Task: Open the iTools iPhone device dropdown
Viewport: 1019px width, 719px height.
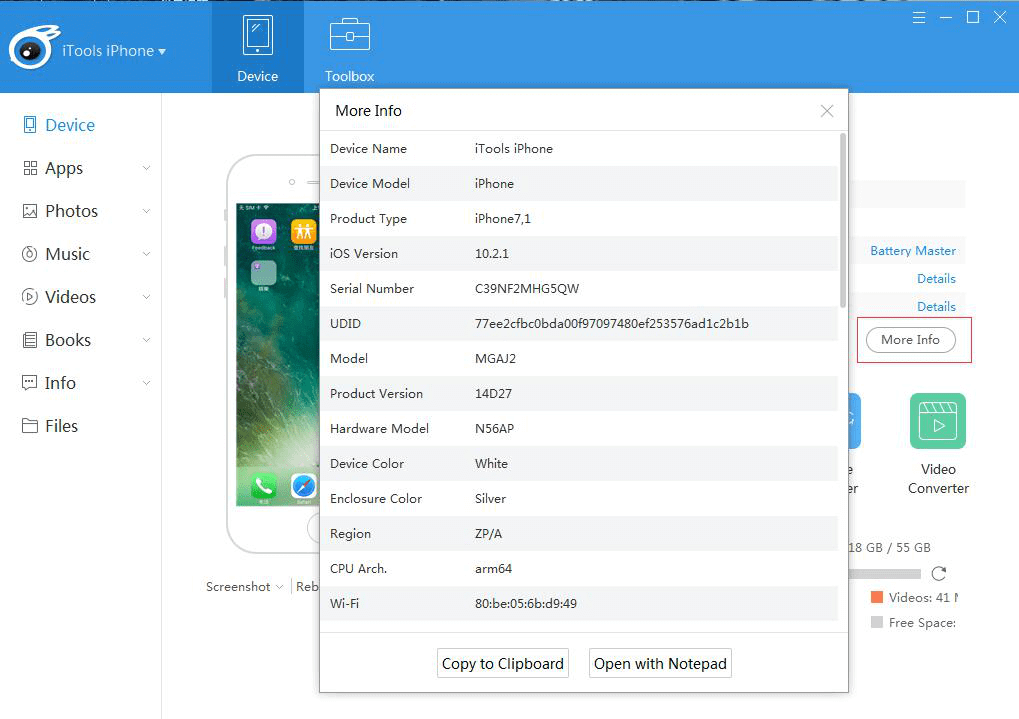Action: [114, 51]
